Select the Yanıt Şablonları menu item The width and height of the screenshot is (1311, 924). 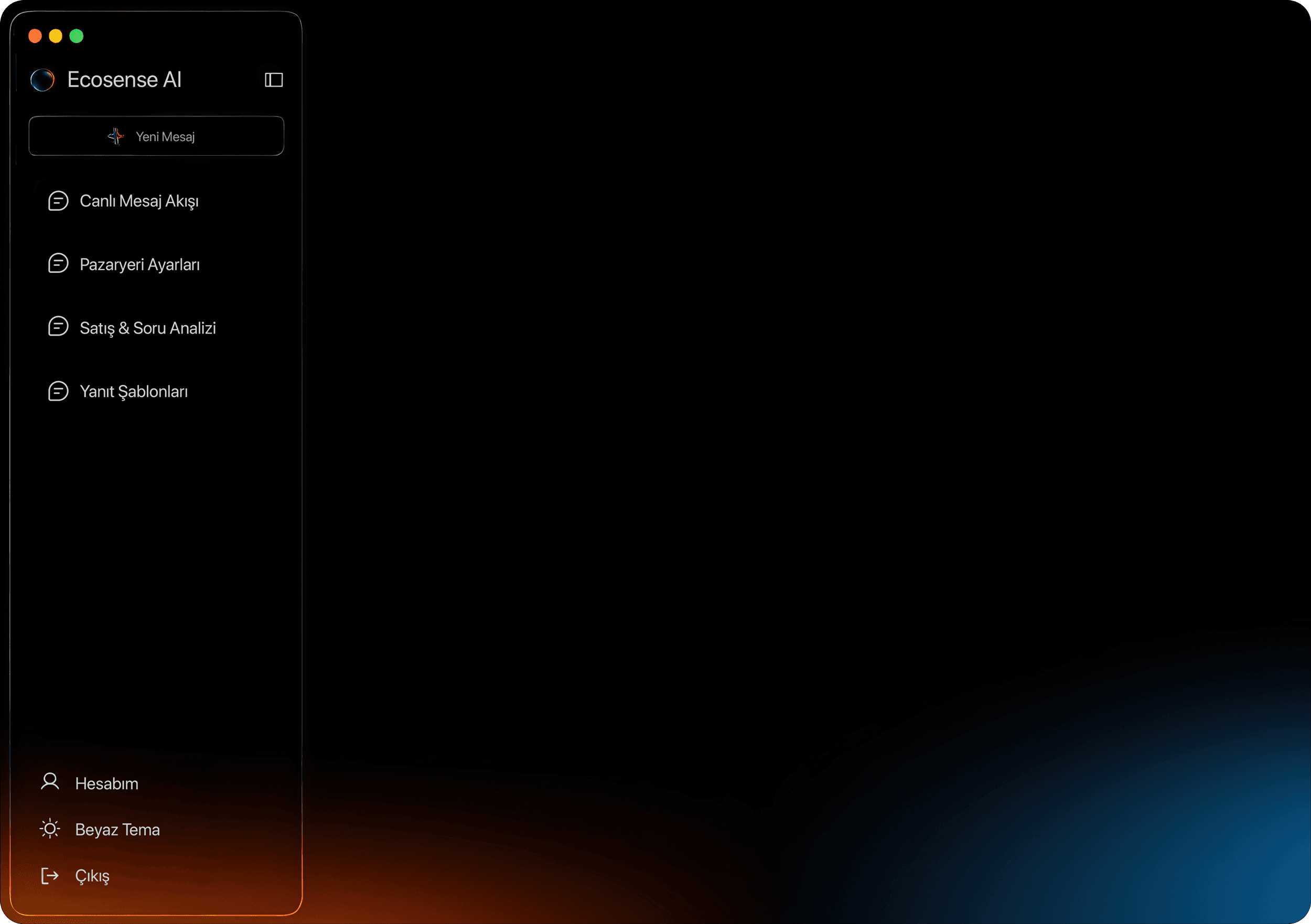coord(134,392)
